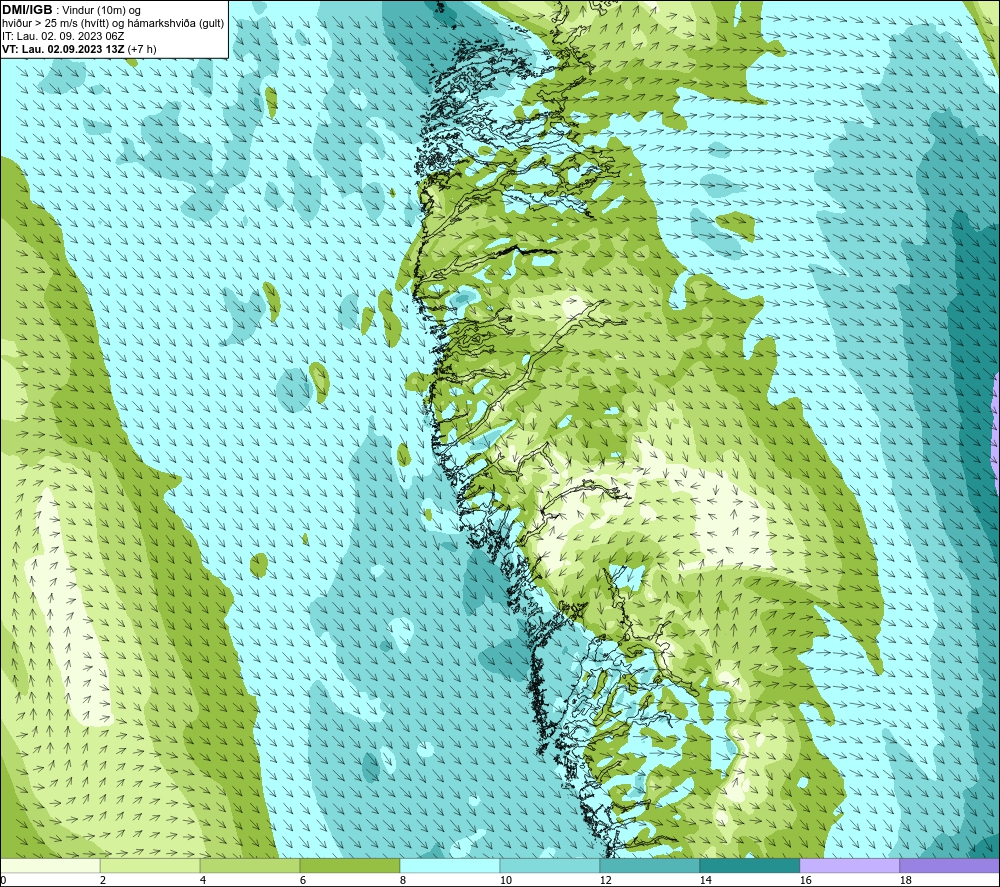Click the 0–2 m/s pale yellow swatch
The height and width of the screenshot is (887, 1000).
click(50, 865)
